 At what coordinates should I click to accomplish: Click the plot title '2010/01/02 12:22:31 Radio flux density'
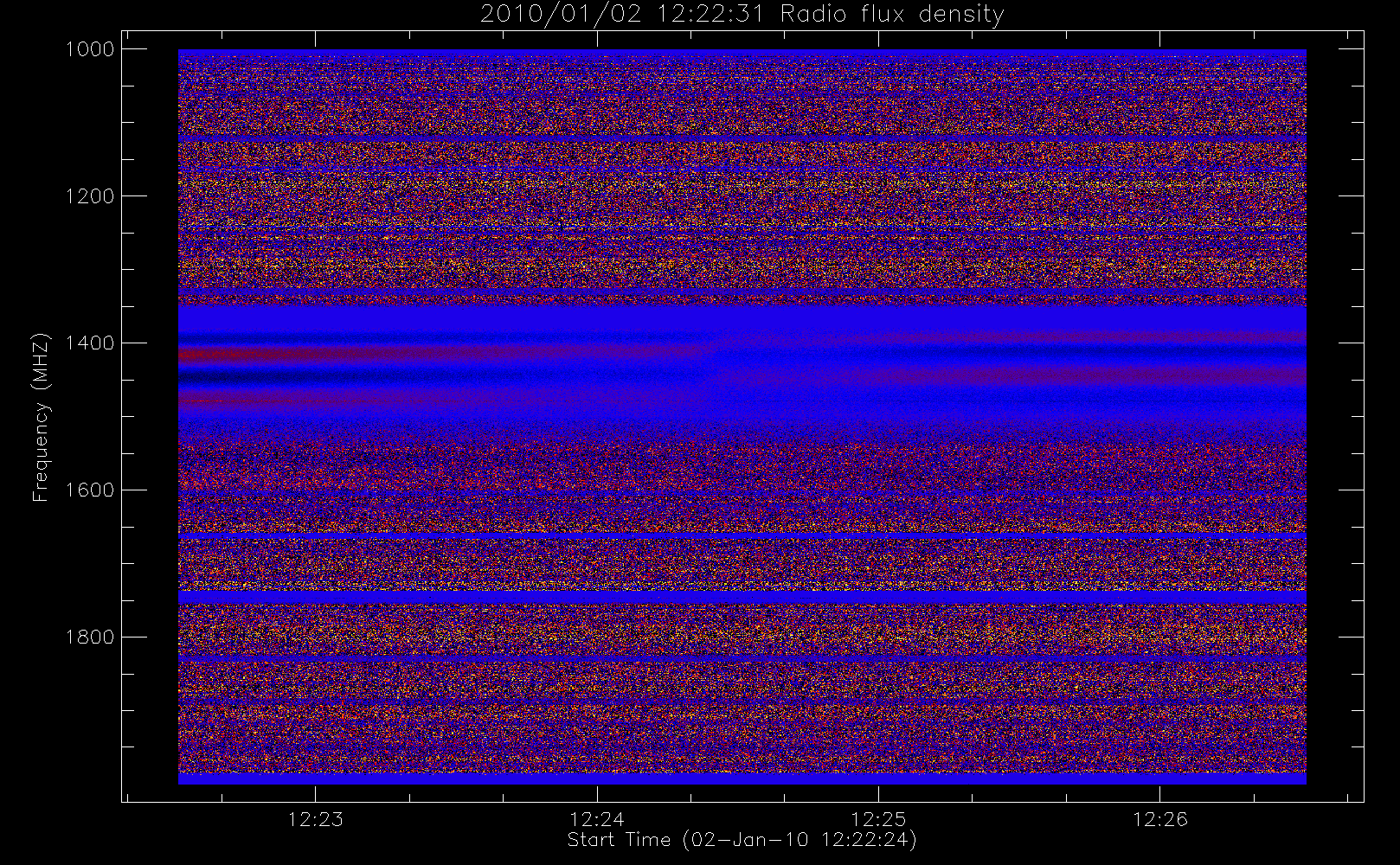coord(742,15)
